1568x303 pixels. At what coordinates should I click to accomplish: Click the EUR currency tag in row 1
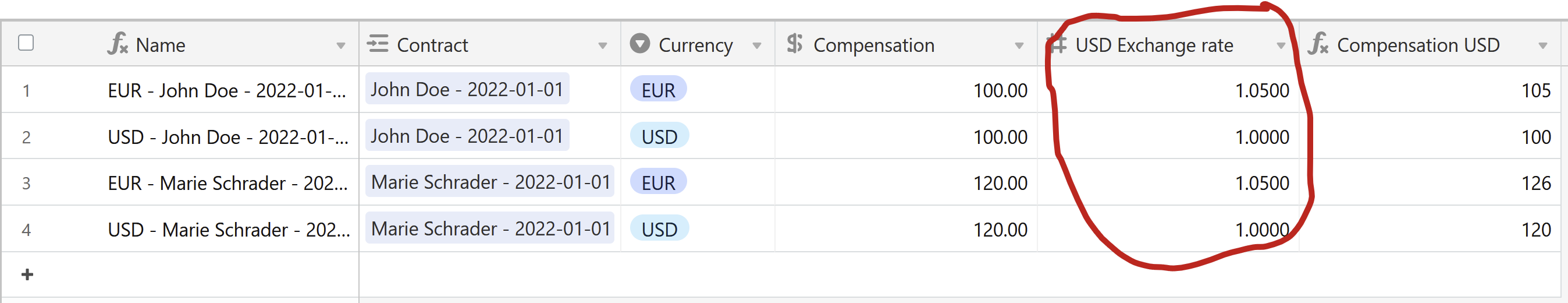[x=658, y=90]
